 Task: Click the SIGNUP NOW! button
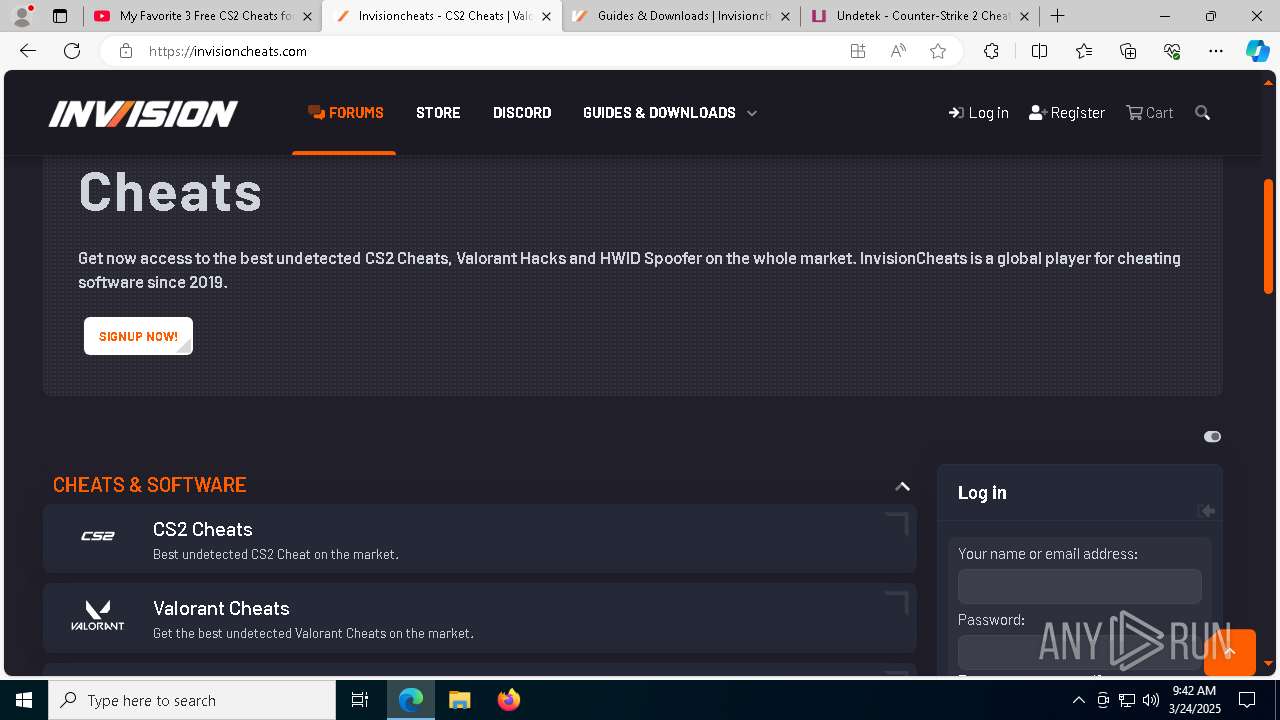(138, 336)
